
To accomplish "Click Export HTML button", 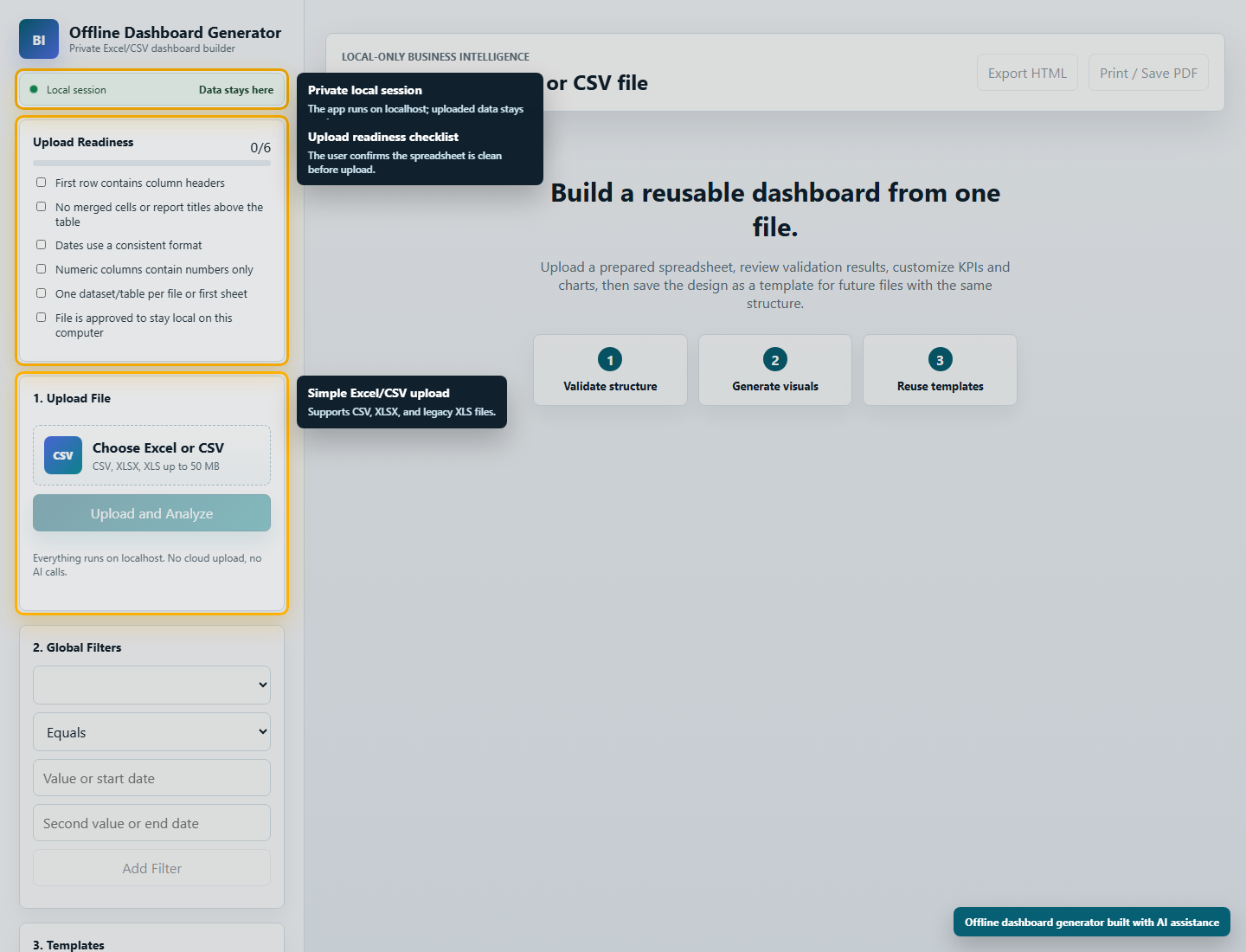I will (x=1027, y=73).
